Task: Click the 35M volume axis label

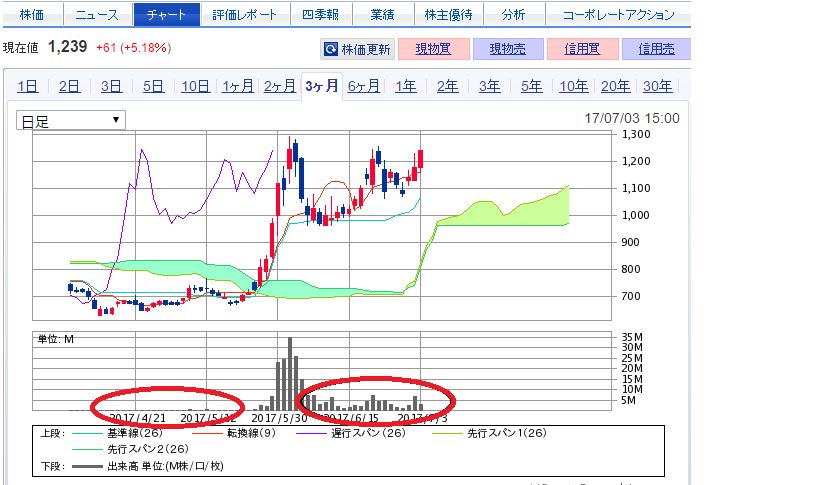Action: pyautogui.click(x=632, y=337)
